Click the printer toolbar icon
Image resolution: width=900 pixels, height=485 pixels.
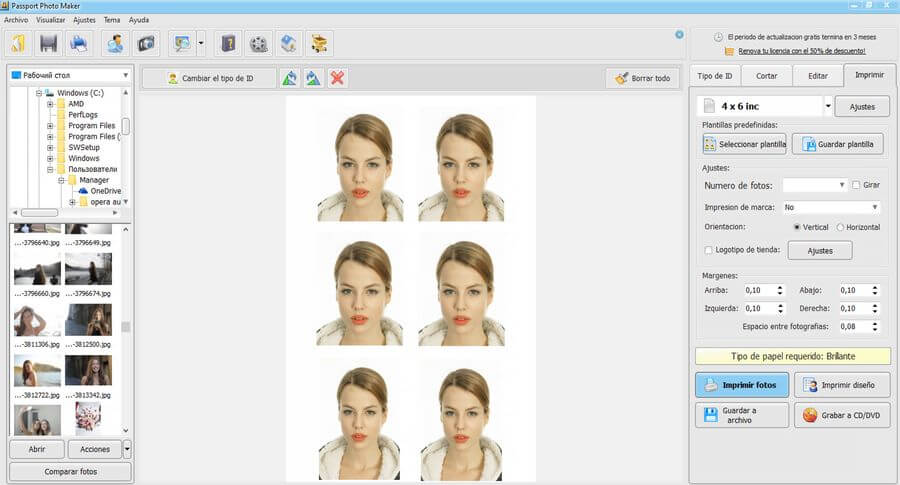point(78,44)
